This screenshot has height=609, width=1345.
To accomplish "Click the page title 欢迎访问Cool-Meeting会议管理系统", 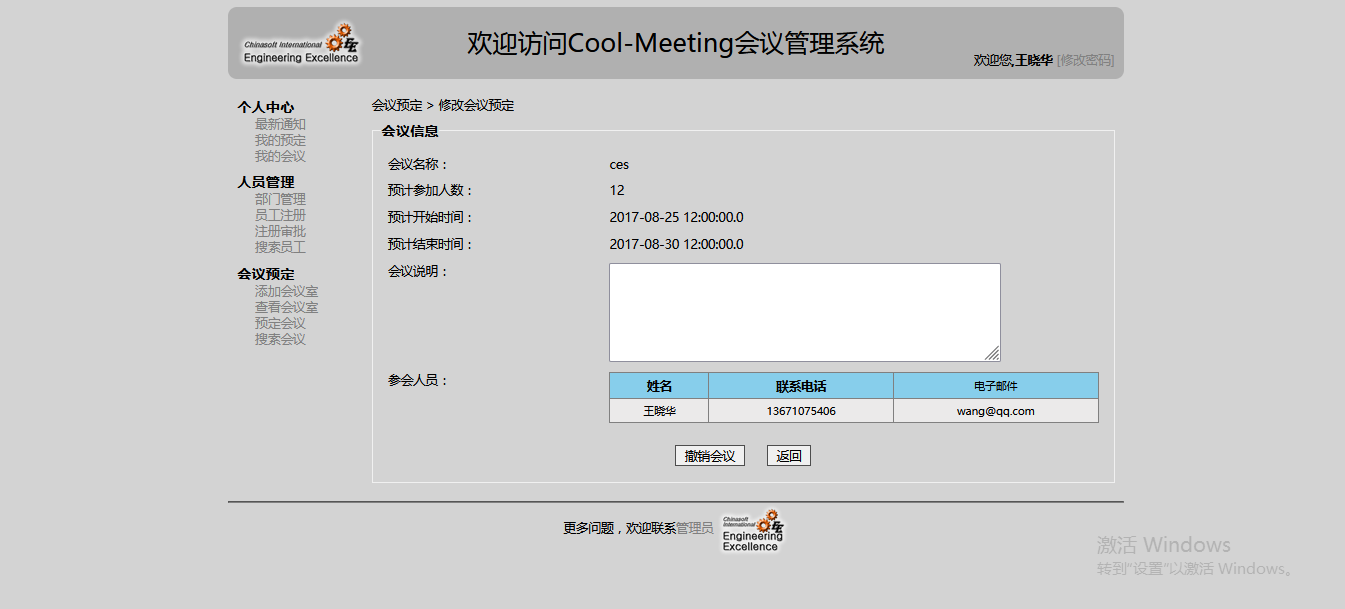I will (x=676, y=44).
